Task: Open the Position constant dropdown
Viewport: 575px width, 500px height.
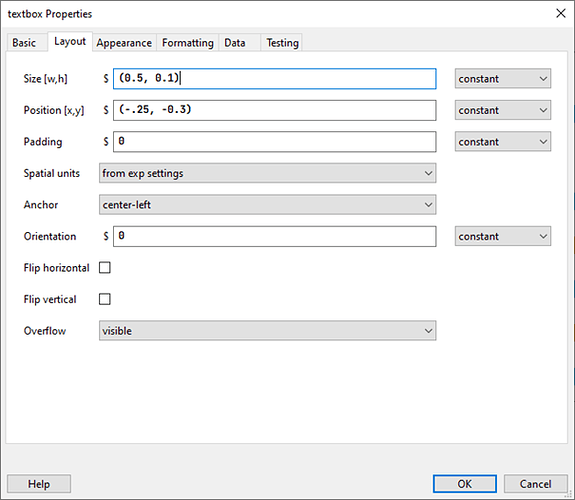Action: [x=503, y=110]
